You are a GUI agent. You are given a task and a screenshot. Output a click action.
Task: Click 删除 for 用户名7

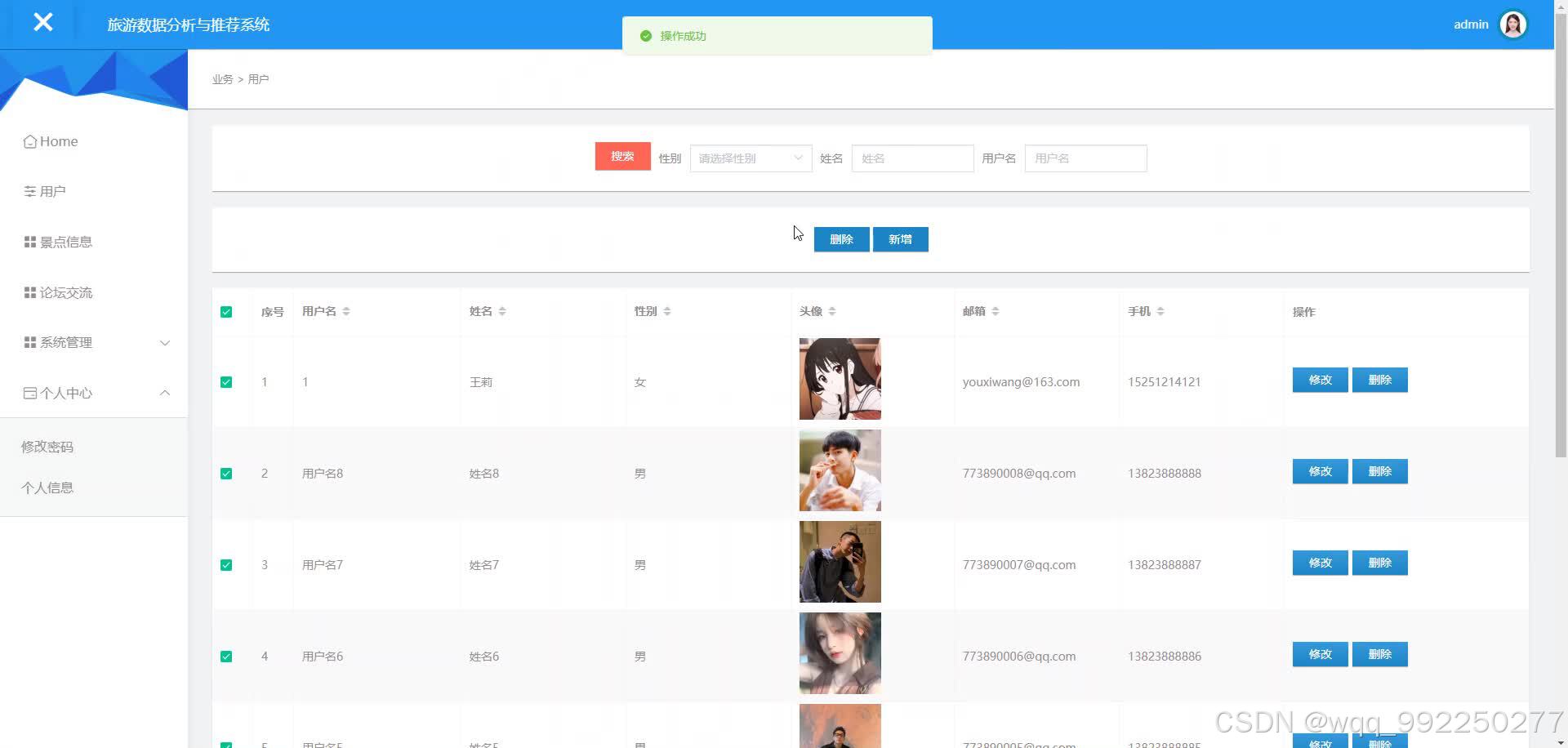[1379, 563]
